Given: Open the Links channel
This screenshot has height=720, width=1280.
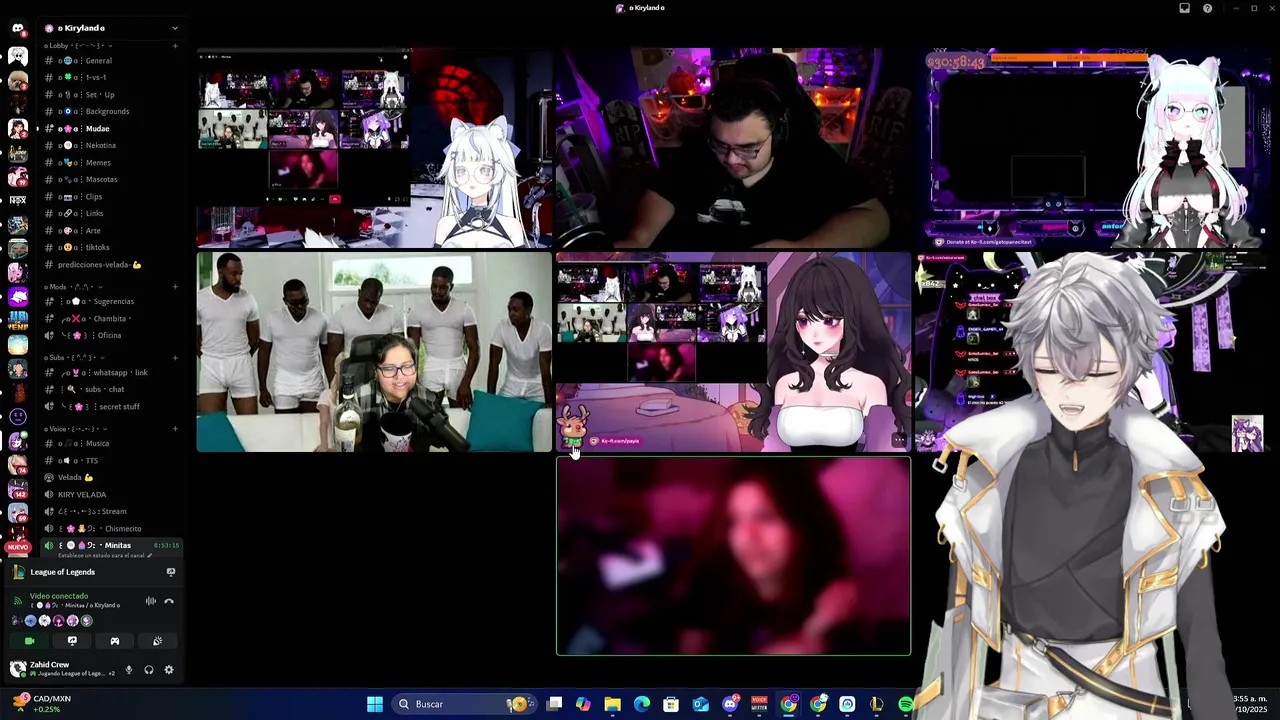Looking at the screenshot, I should point(111,214).
